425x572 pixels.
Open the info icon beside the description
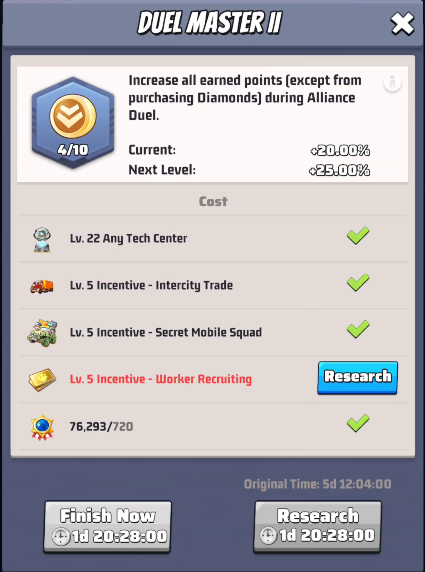click(x=393, y=83)
